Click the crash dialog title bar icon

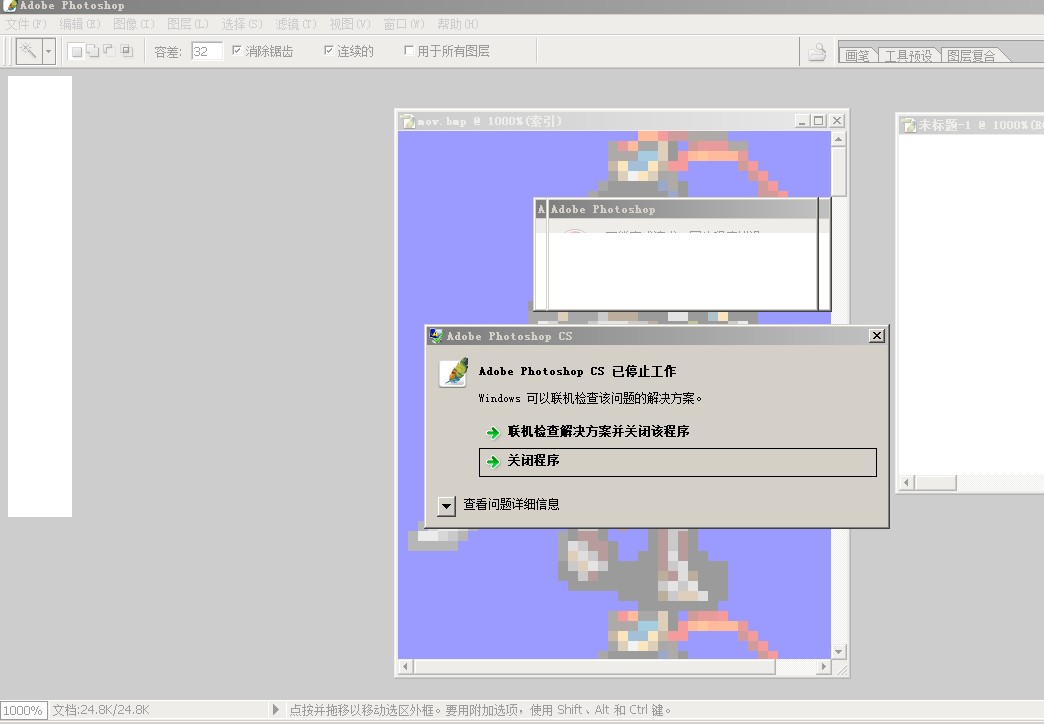pyautogui.click(x=436, y=336)
